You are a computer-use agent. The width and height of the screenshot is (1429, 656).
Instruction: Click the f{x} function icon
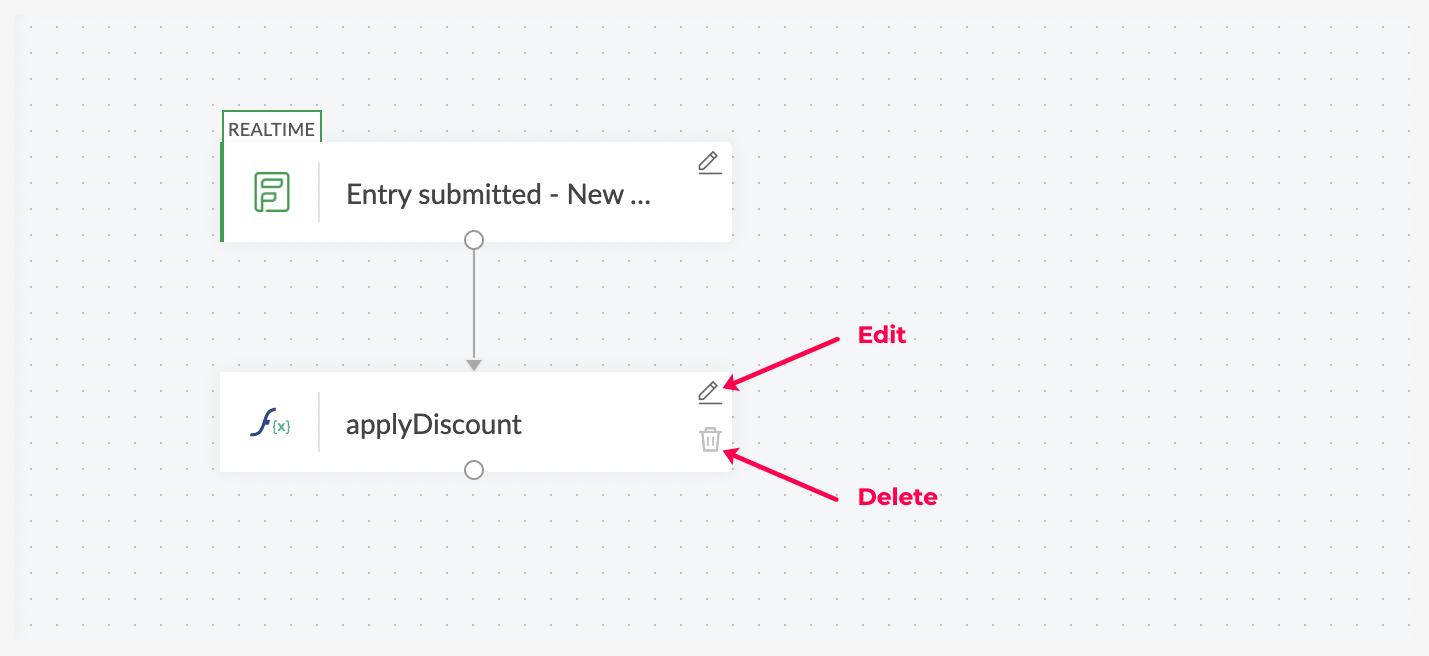point(270,423)
